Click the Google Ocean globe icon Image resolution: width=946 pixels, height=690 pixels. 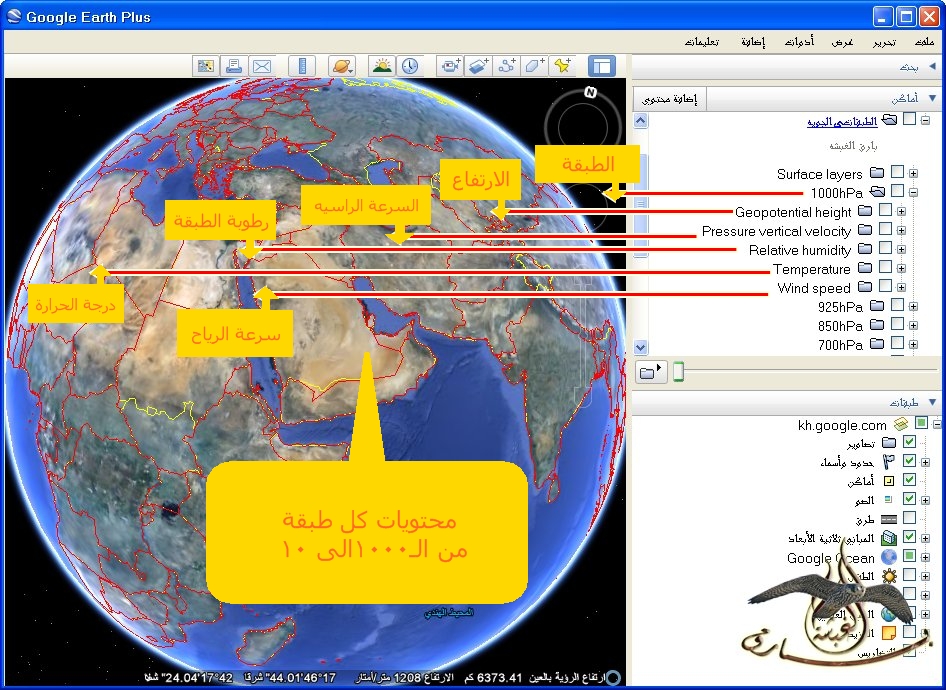coord(889,557)
